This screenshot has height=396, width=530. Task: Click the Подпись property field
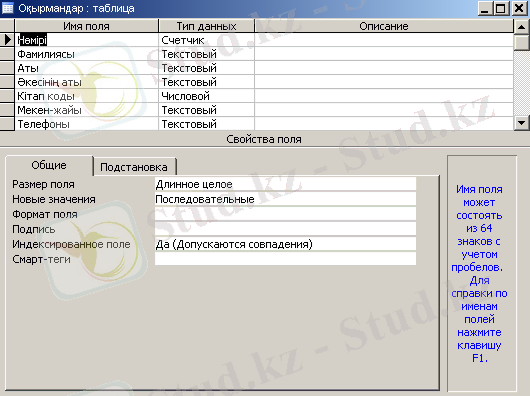point(285,229)
